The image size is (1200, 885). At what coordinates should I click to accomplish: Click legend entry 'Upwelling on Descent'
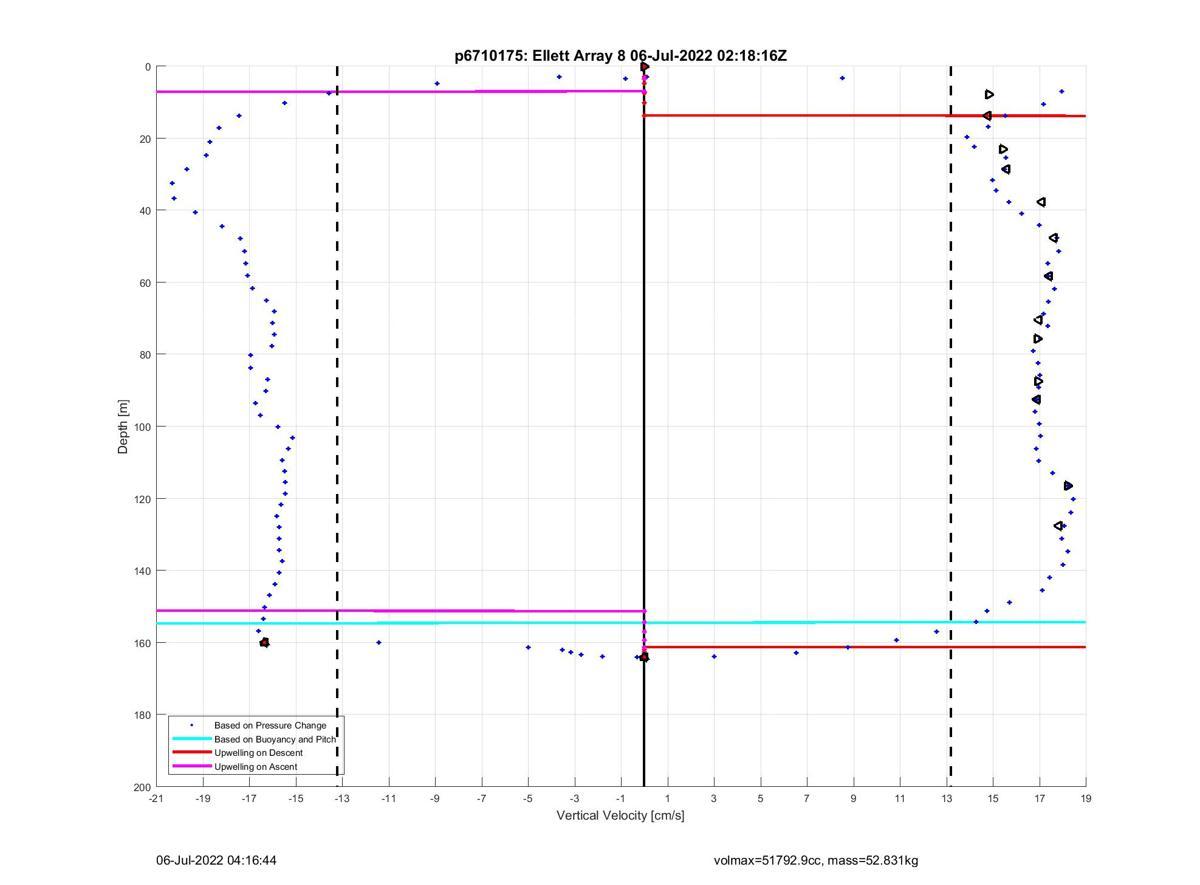tap(258, 753)
